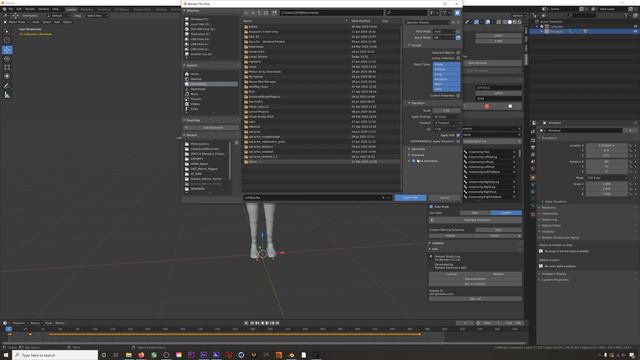Switch to rendered viewport shading mode

[x=519, y=22]
